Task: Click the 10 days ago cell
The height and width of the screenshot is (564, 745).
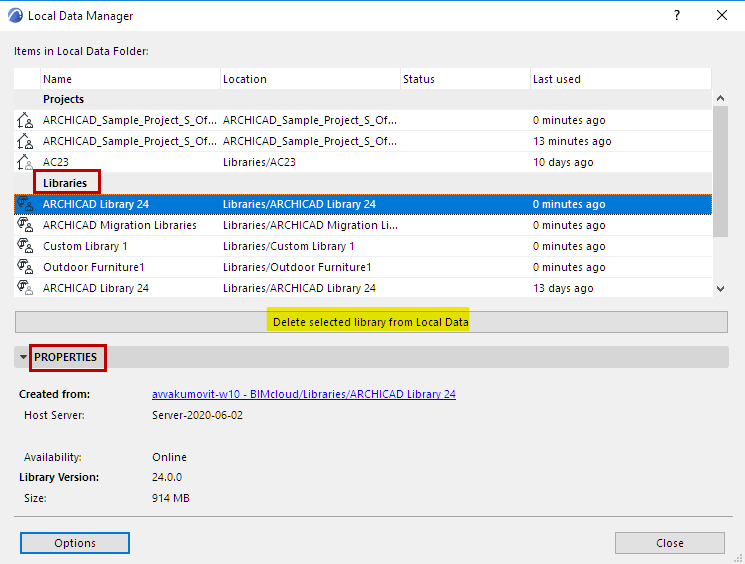Action: click(563, 162)
